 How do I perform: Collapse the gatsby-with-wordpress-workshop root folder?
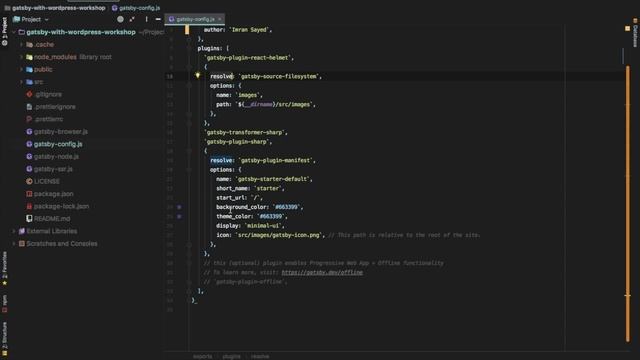(14, 32)
